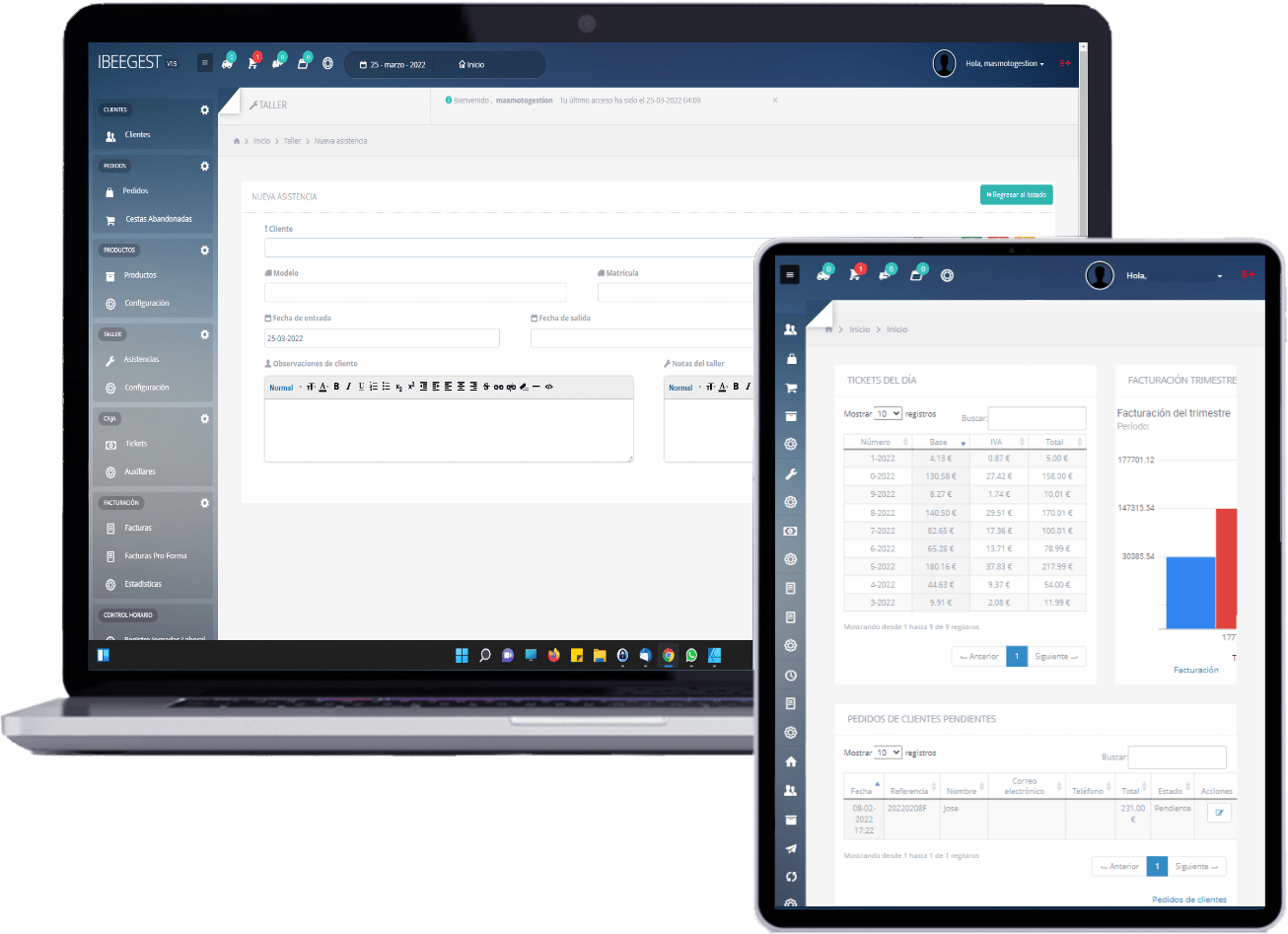Open the Hola, masmotogestion user dropdown
This screenshot has width=1288, height=934.
click(x=1004, y=63)
